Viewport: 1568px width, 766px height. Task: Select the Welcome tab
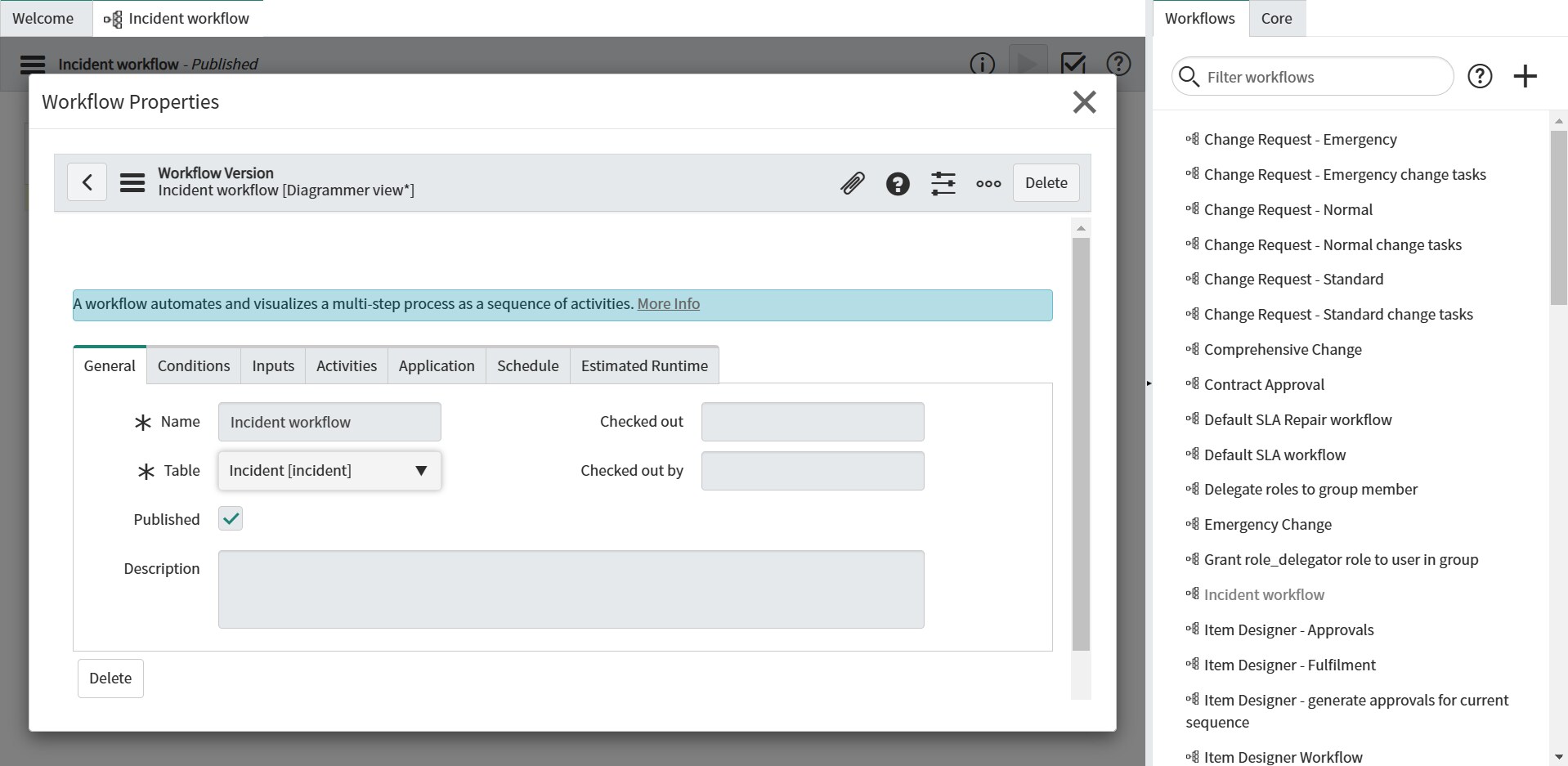tap(43, 18)
